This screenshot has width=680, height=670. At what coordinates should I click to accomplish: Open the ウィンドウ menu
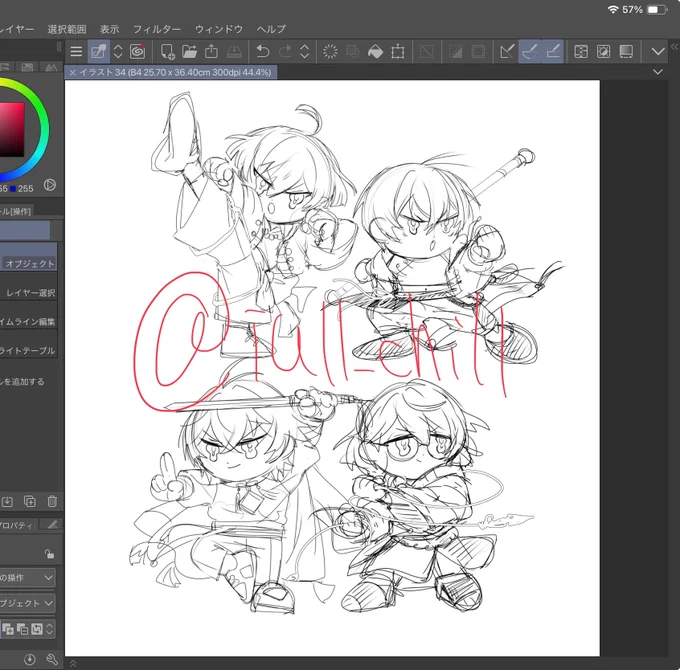219,29
